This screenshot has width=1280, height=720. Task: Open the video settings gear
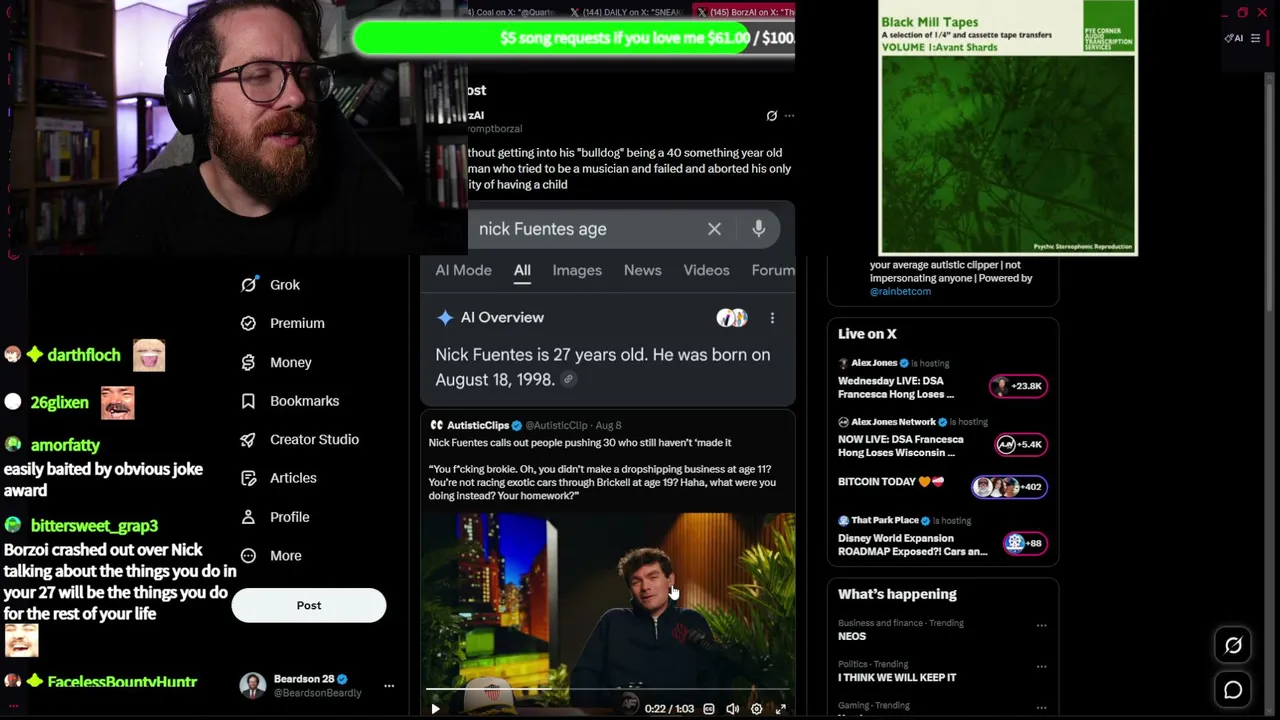[757, 709]
